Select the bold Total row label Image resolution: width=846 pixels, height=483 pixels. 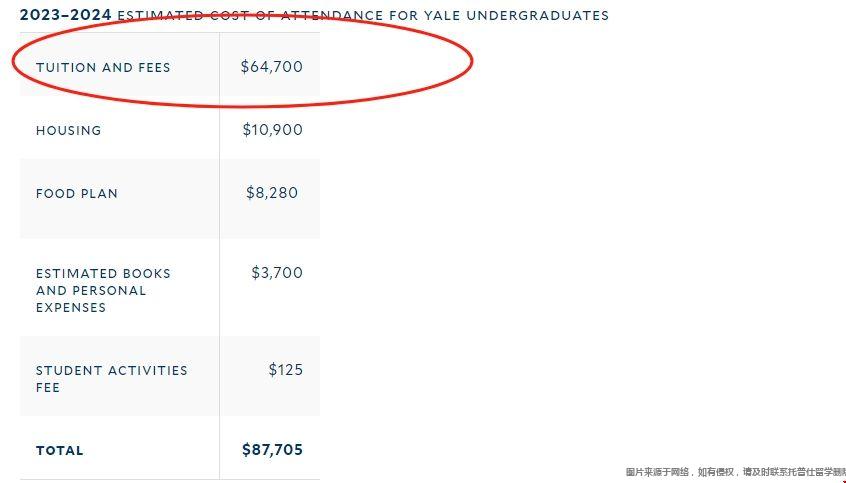click(60, 451)
